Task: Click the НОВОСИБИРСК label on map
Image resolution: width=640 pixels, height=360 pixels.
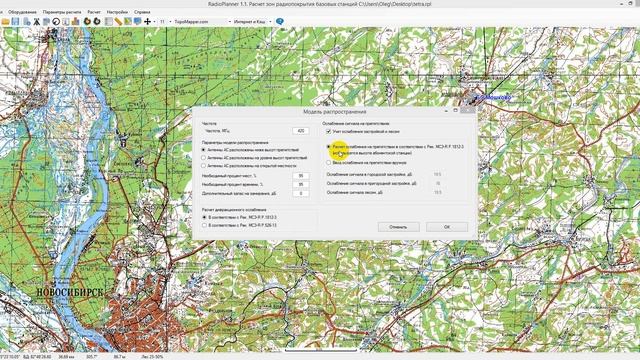Action: (69, 292)
